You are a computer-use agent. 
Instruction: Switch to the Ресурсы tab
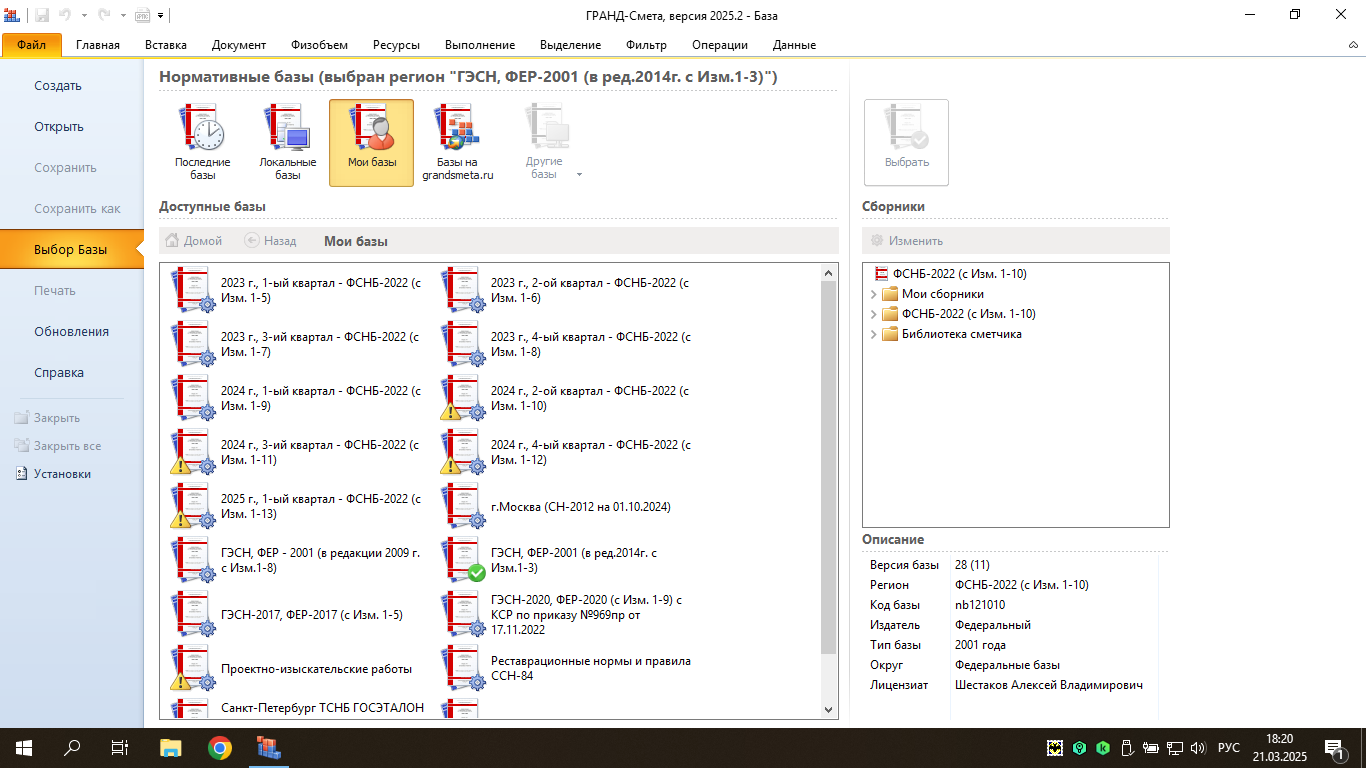(x=396, y=45)
